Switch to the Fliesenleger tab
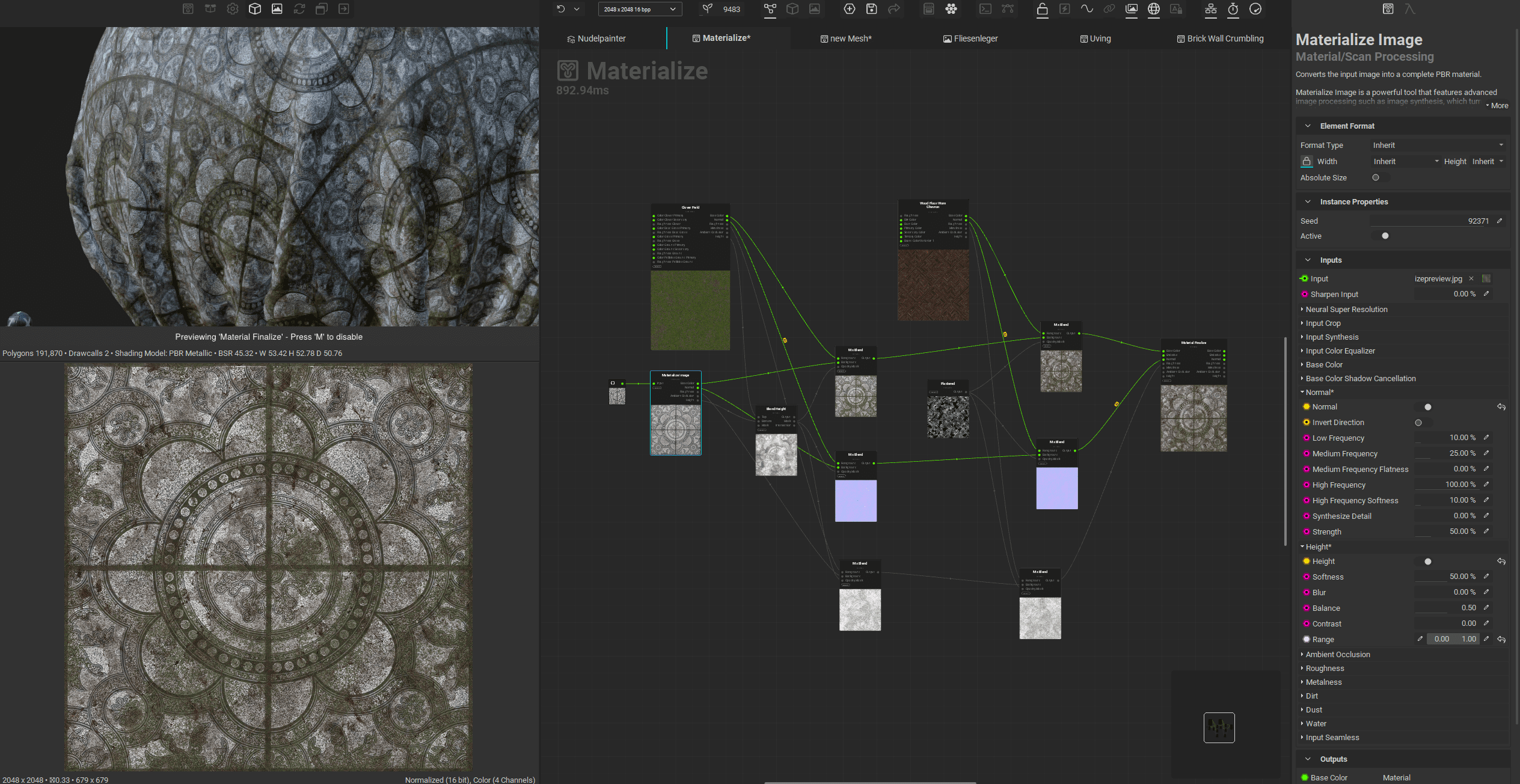Image resolution: width=1520 pixels, height=784 pixels. [970, 38]
